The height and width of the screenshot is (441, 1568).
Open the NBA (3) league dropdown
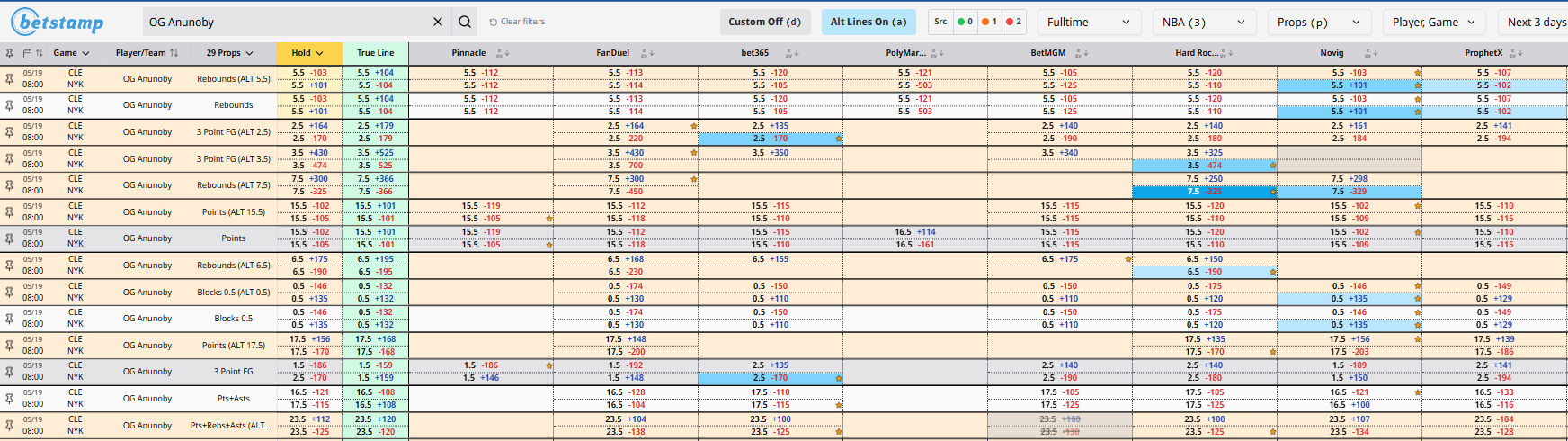(x=1204, y=22)
